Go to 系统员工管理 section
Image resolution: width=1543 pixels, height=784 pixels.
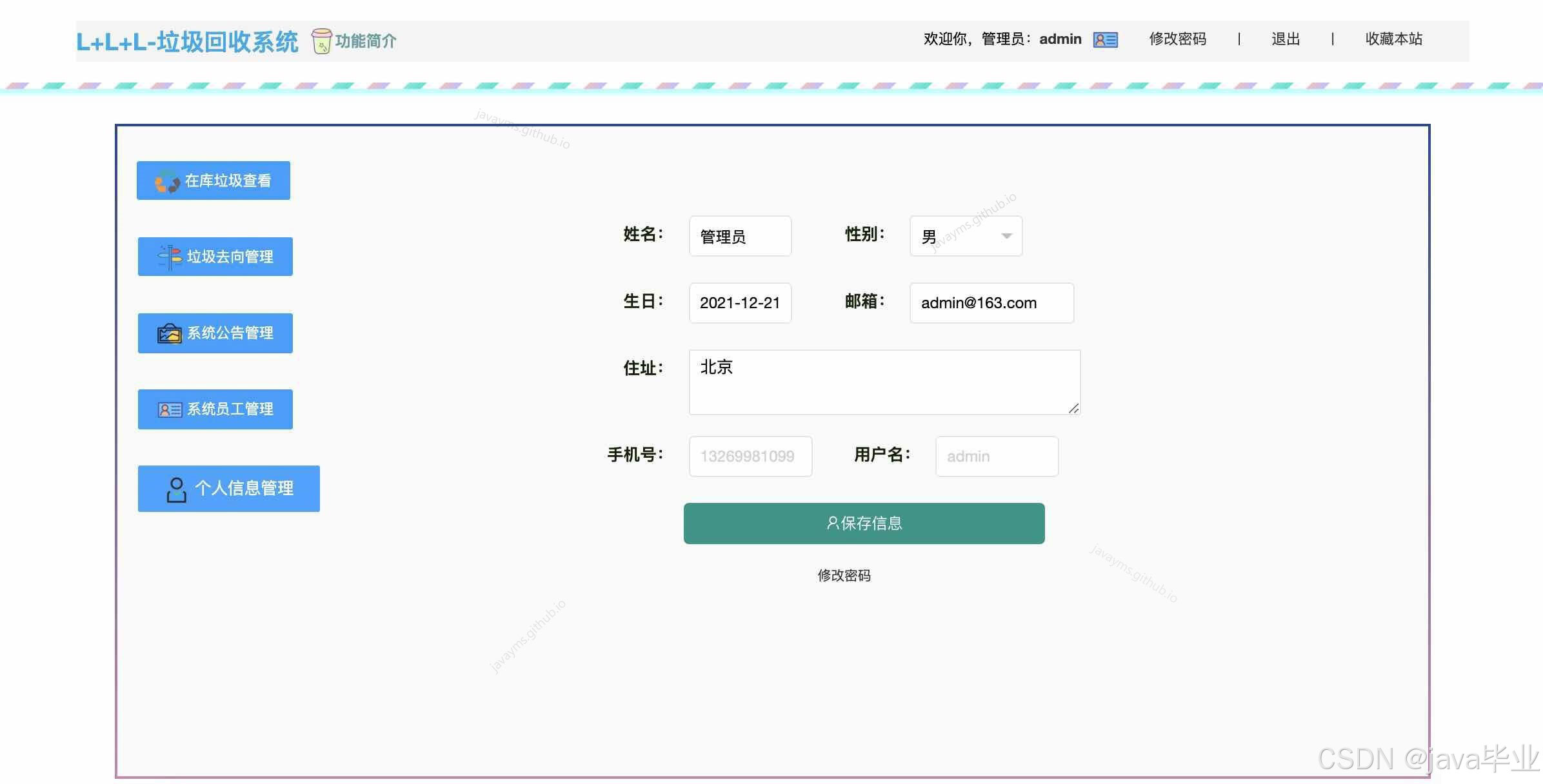click(215, 409)
